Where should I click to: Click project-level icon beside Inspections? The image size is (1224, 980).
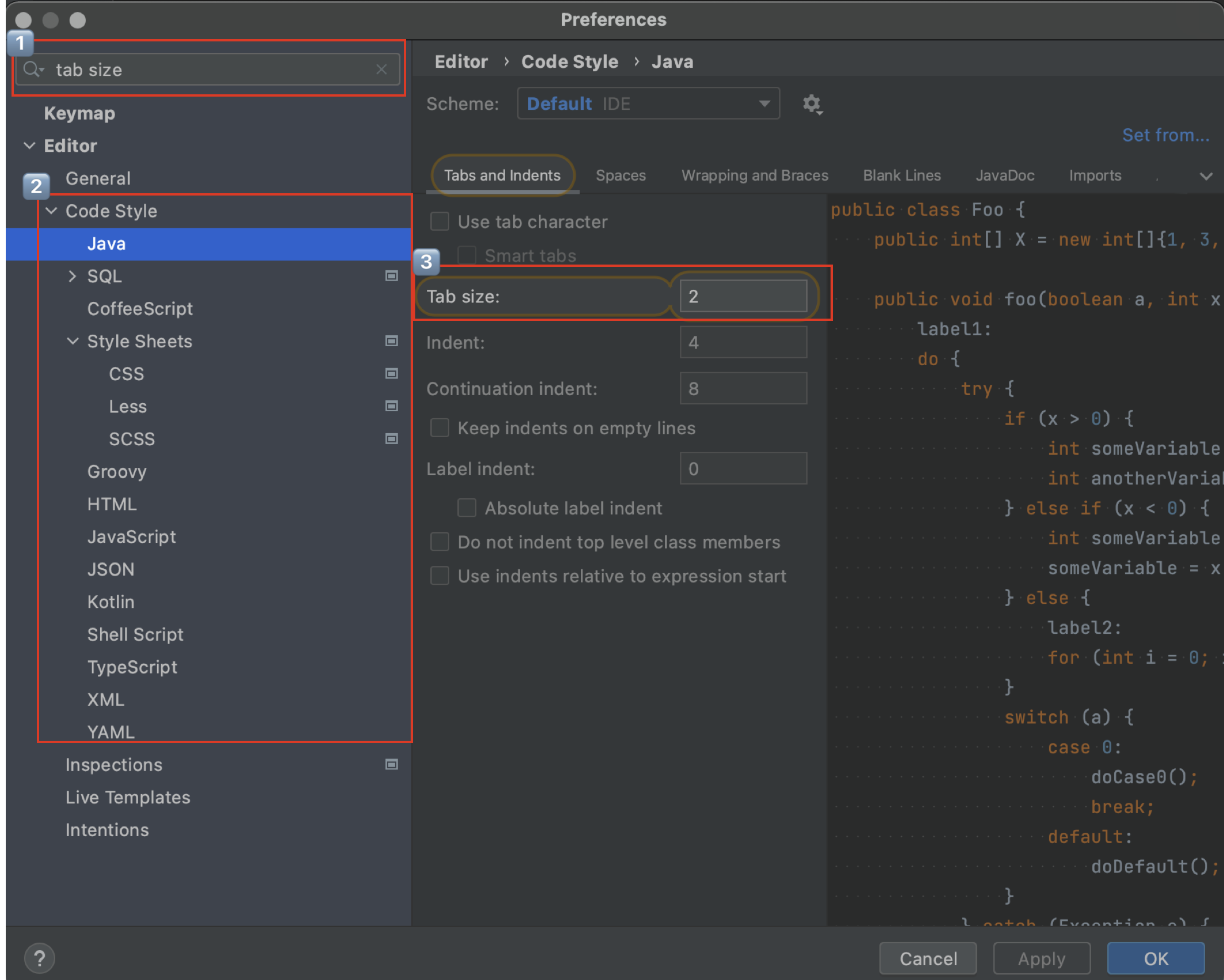[392, 764]
